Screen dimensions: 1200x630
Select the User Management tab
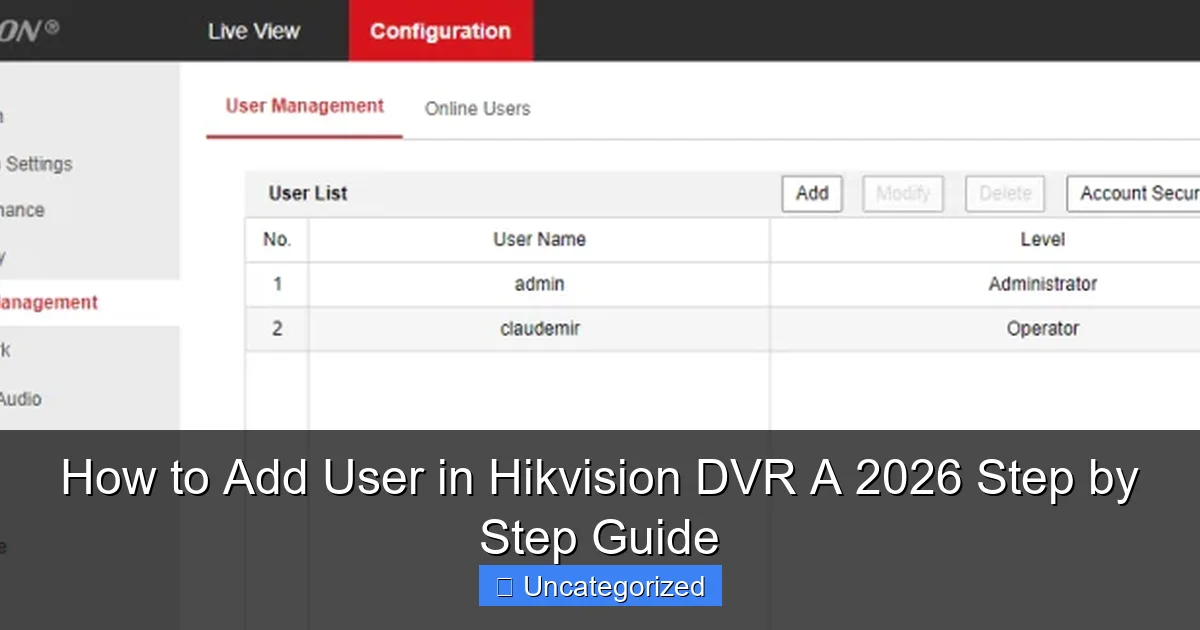(303, 105)
